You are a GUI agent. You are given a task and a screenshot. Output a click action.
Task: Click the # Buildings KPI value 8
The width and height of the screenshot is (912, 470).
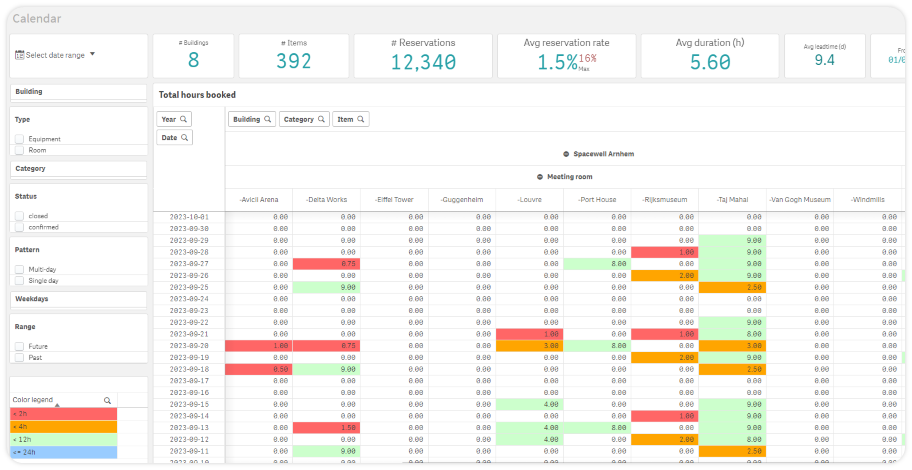point(193,60)
